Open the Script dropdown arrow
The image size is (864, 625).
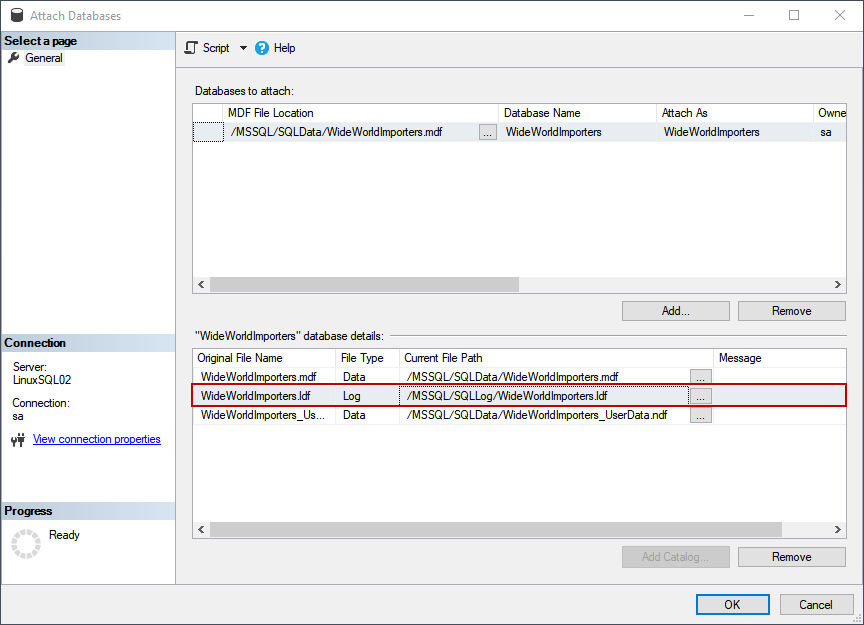tap(243, 48)
